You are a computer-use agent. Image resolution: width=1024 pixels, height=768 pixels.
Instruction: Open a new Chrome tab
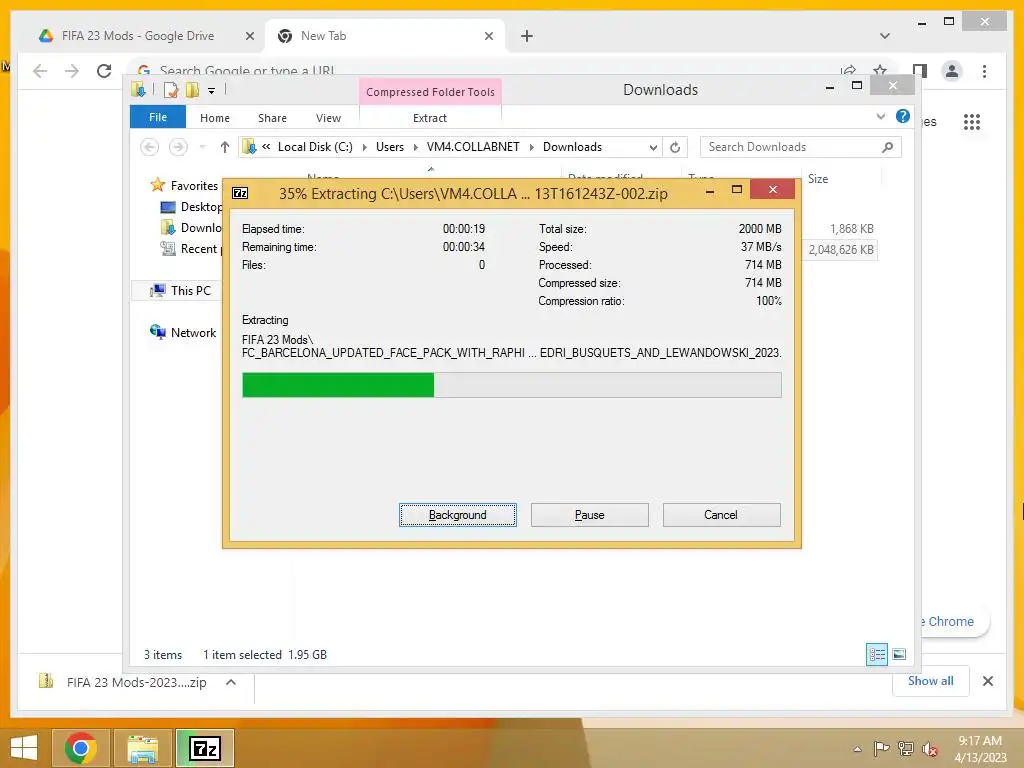click(527, 37)
